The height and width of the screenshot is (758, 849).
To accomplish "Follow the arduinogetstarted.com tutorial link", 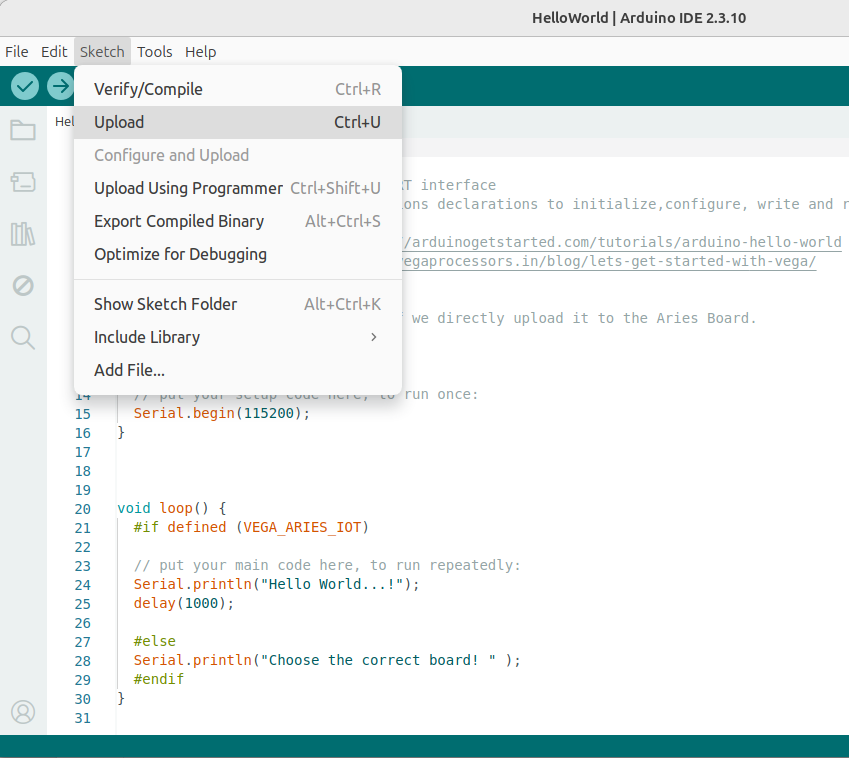I will pyautogui.click(x=622, y=242).
